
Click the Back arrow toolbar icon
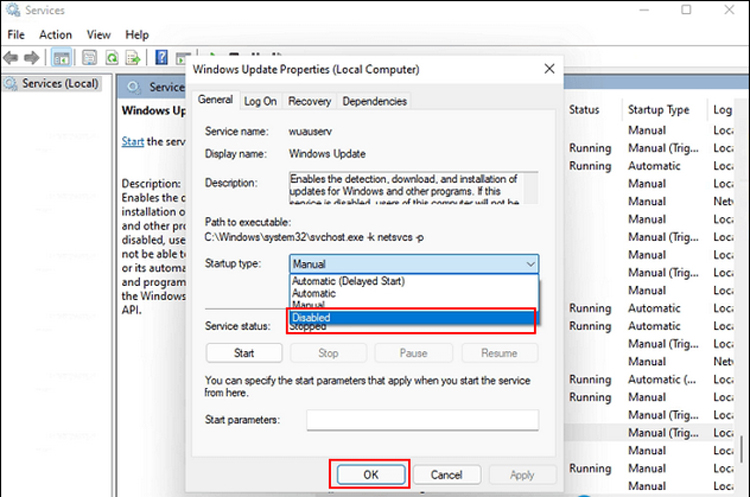tap(11, 58)
